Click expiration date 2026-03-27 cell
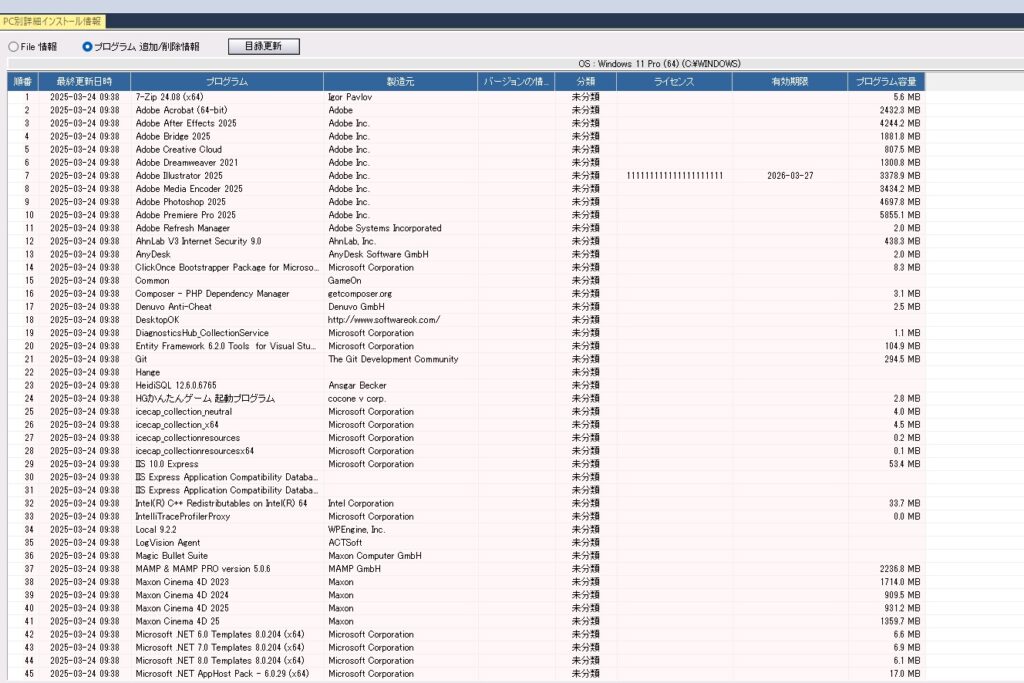Viewport: 1024px width, 683px height. click(790, 176)
